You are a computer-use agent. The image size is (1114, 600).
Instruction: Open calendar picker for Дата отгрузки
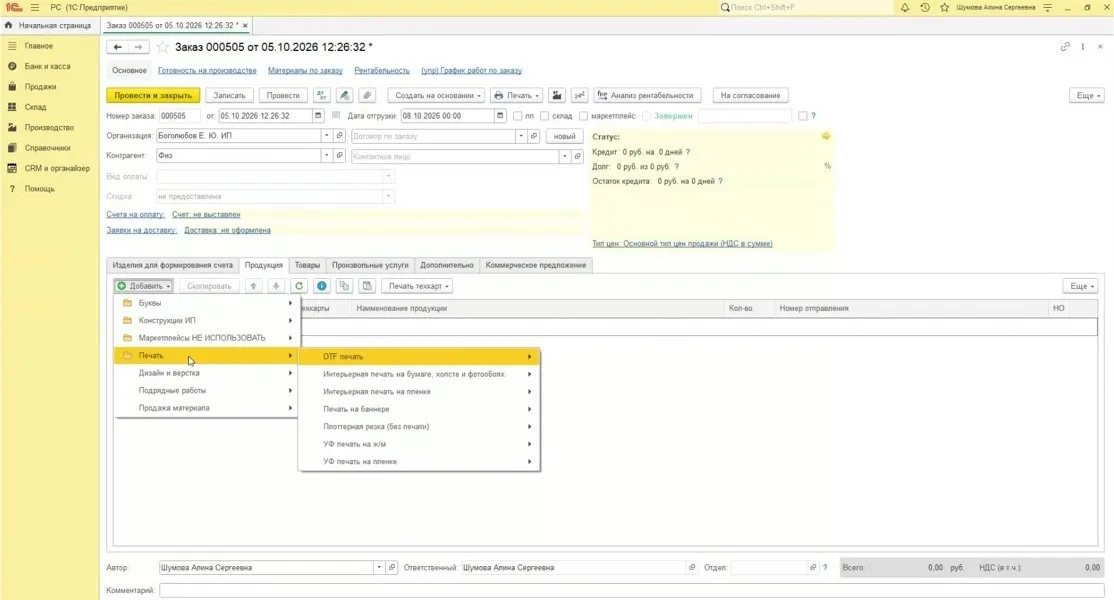[500, 116]
